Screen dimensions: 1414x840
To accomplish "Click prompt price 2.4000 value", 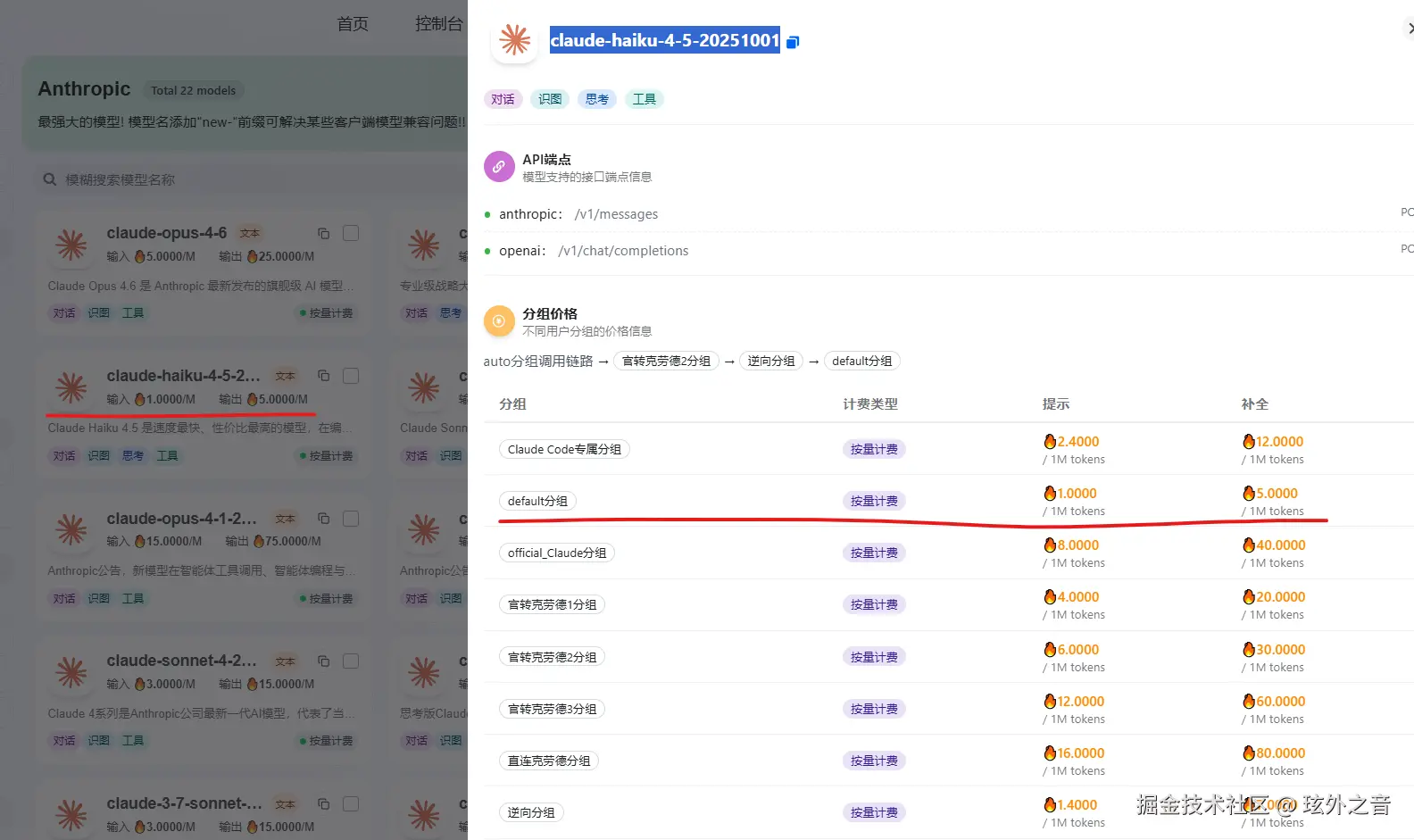I will (x=1071, y=441).
